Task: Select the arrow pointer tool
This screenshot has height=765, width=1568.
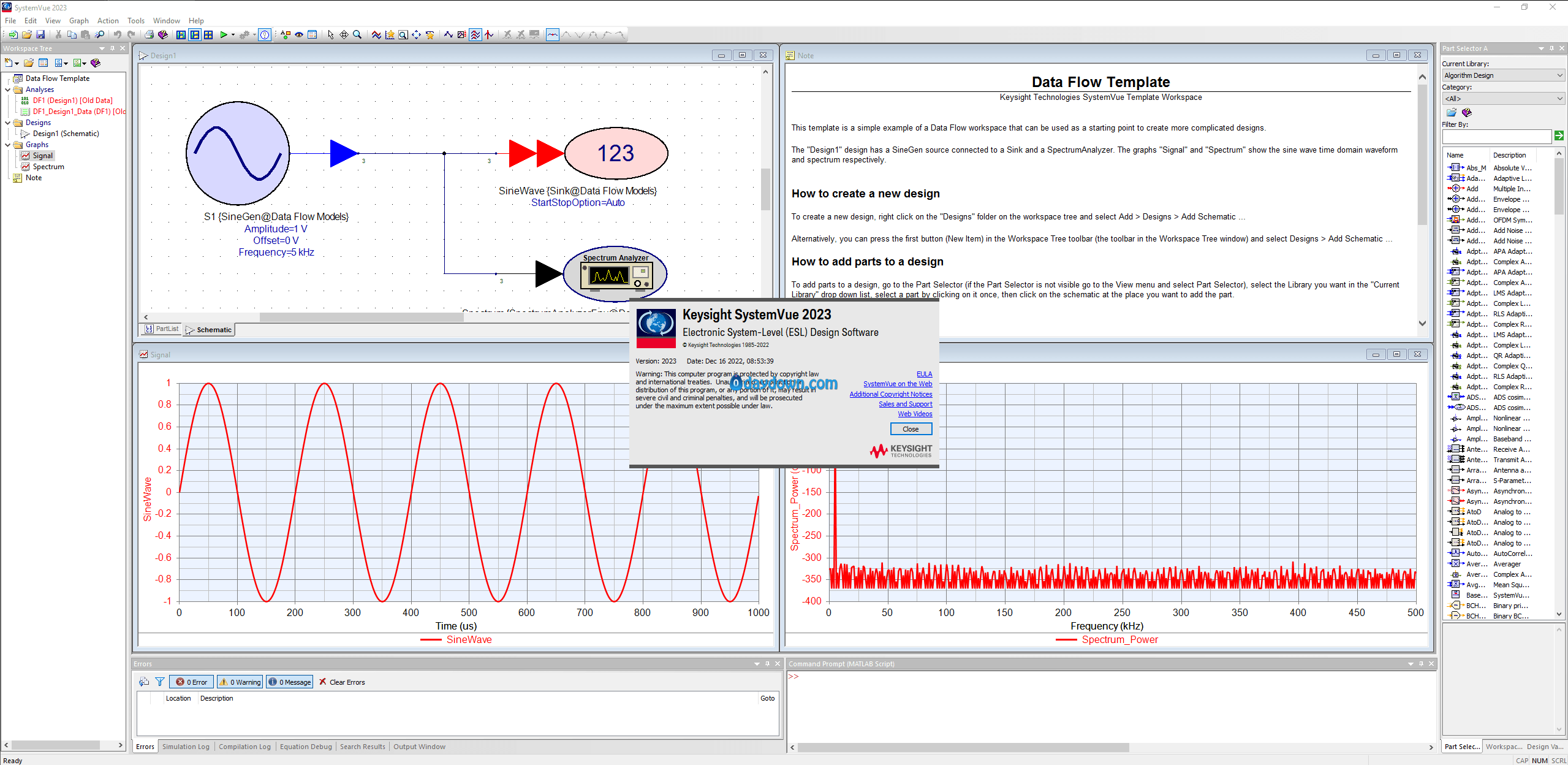Action: (x=331, y=35)
